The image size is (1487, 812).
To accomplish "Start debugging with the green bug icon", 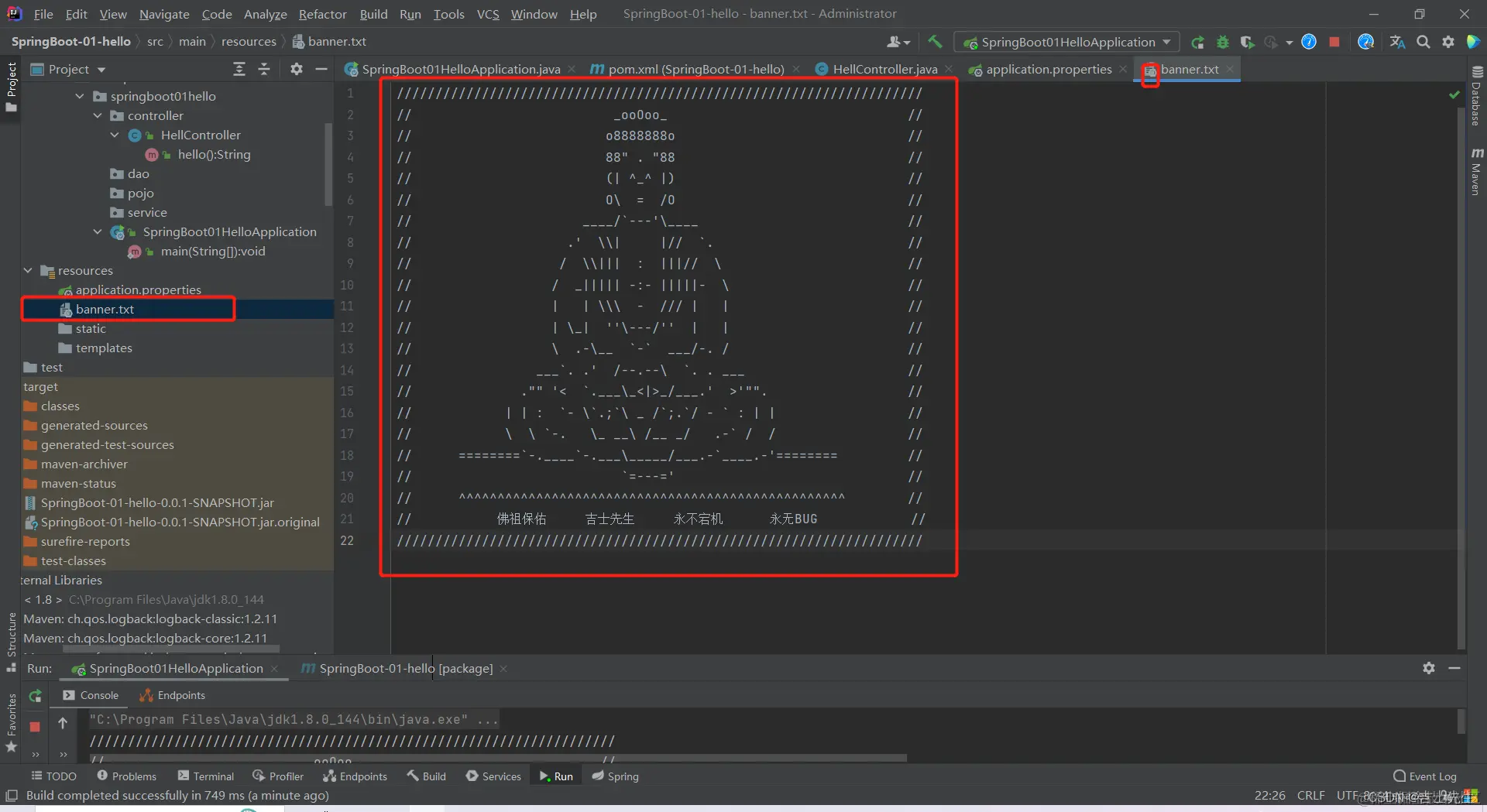I will 1223,43.
